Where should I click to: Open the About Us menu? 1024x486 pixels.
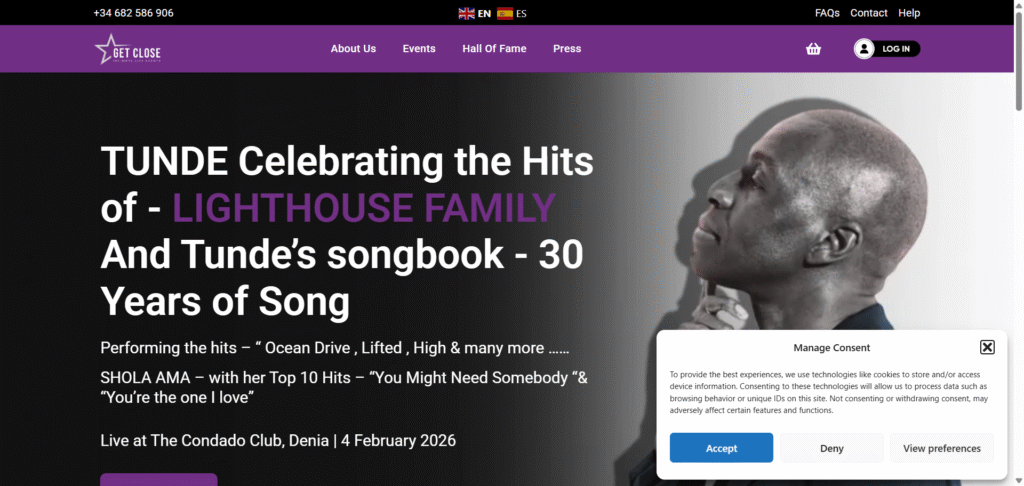click(x=353, y=49)
